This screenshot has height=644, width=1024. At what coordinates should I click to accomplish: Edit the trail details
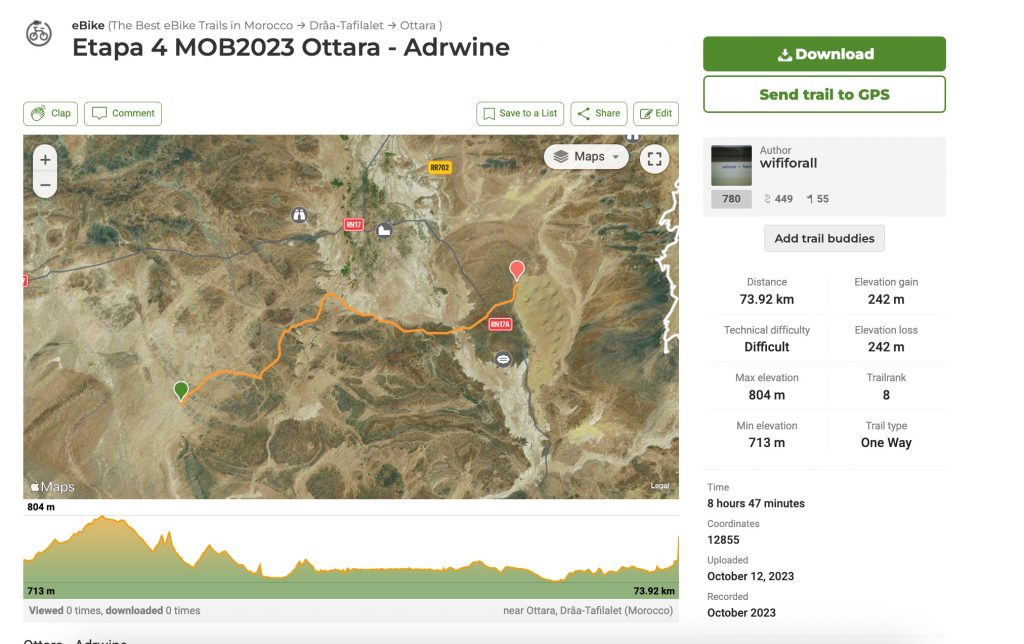click(x=656, y=114)
